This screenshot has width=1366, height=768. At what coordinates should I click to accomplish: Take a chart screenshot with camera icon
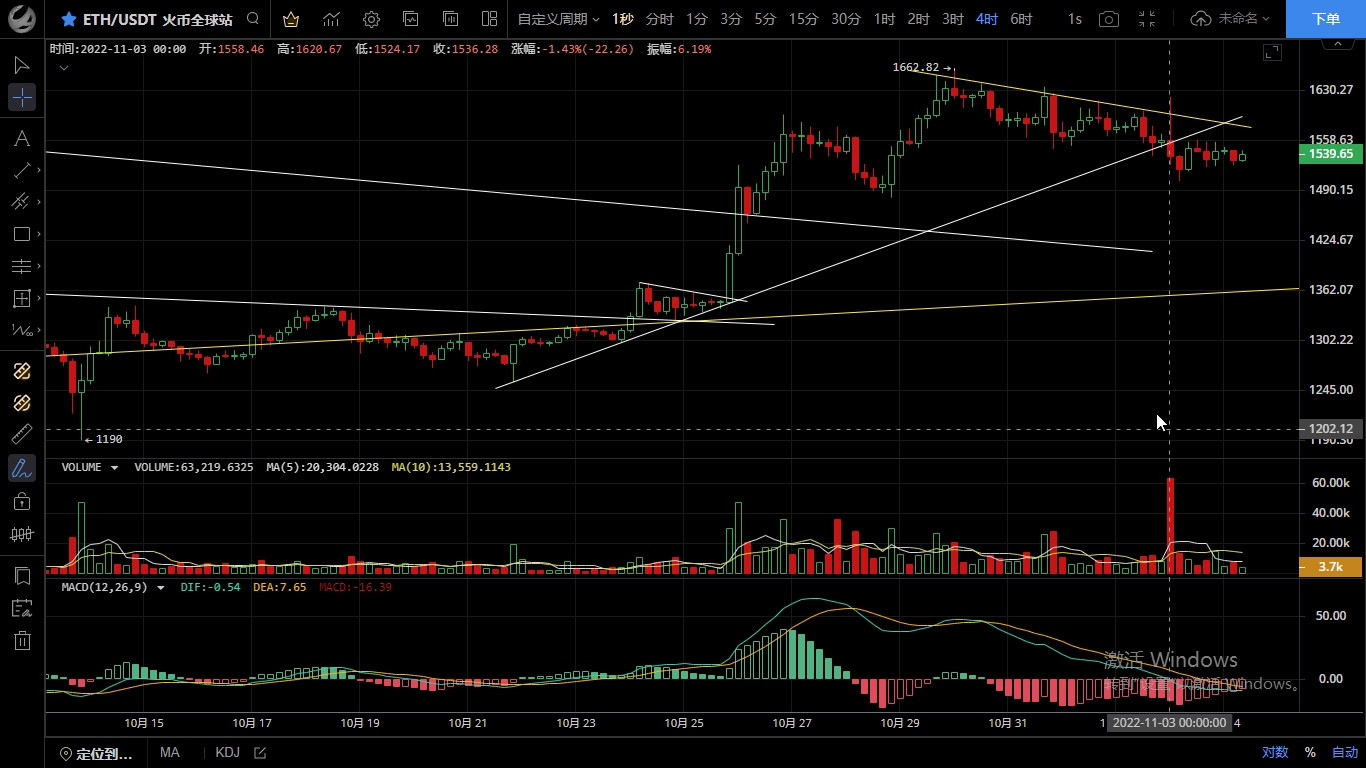[1108, 19]
